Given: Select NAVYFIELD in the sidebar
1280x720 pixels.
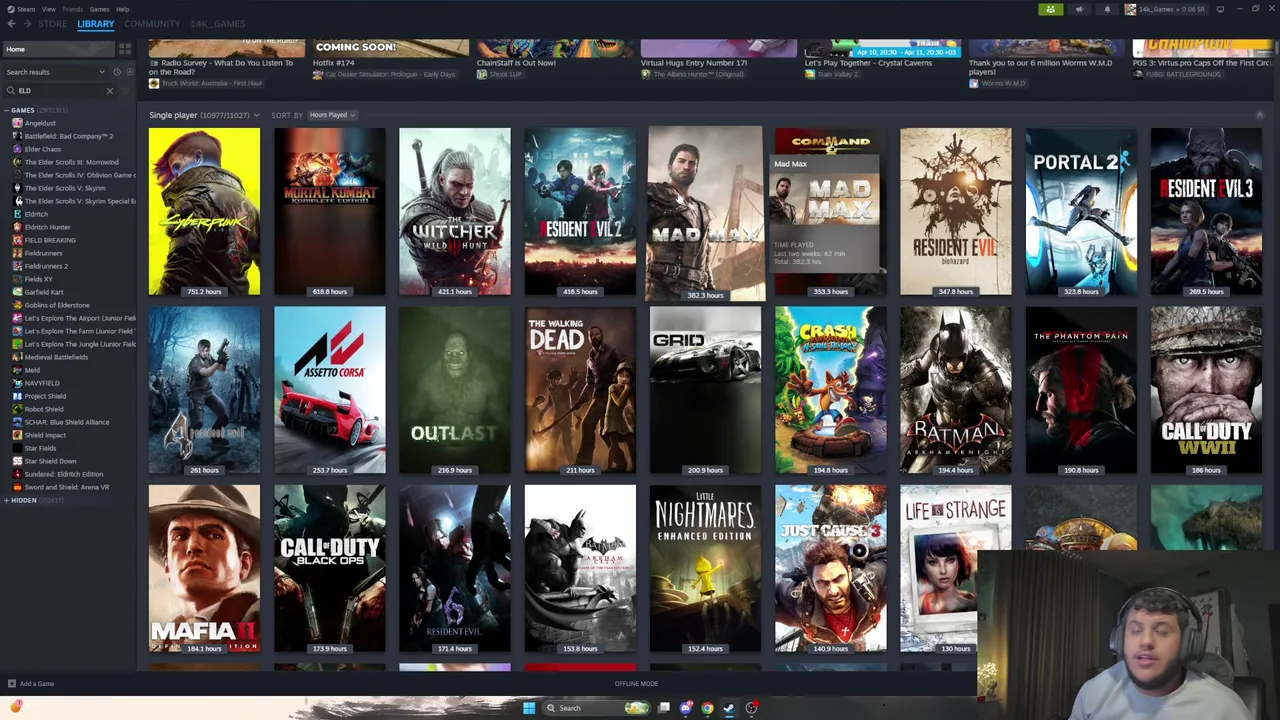Looking at the screenshot, I should [x=42, y=383].
